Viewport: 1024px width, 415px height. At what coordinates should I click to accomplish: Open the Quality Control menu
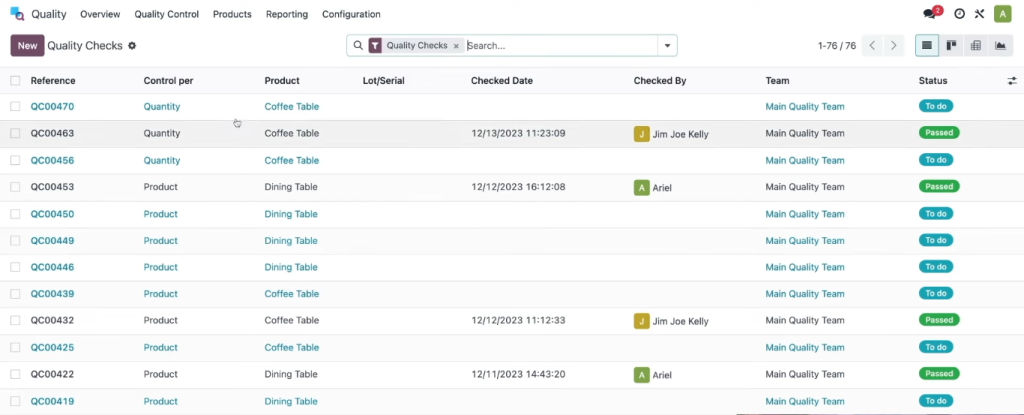(167, 14)
